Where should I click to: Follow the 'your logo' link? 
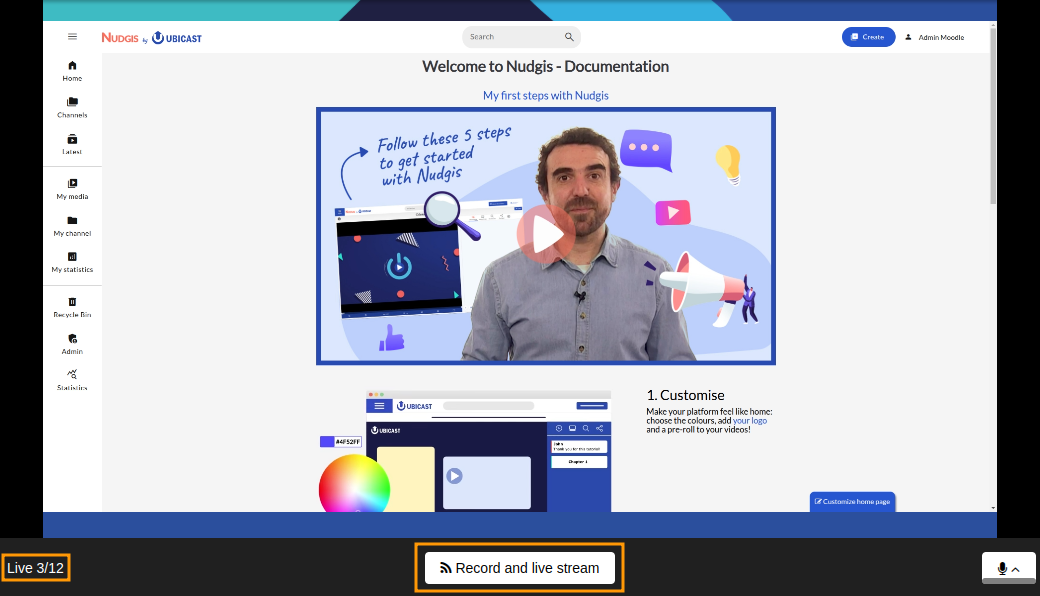749,421
